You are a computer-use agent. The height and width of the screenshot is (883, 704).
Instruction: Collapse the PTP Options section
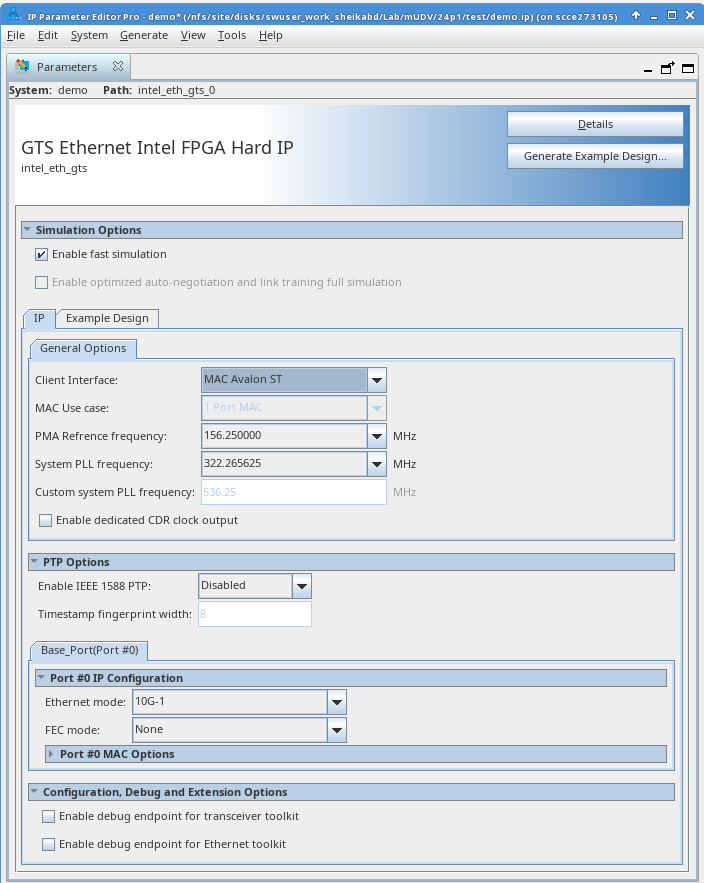(x=34, y=562)
